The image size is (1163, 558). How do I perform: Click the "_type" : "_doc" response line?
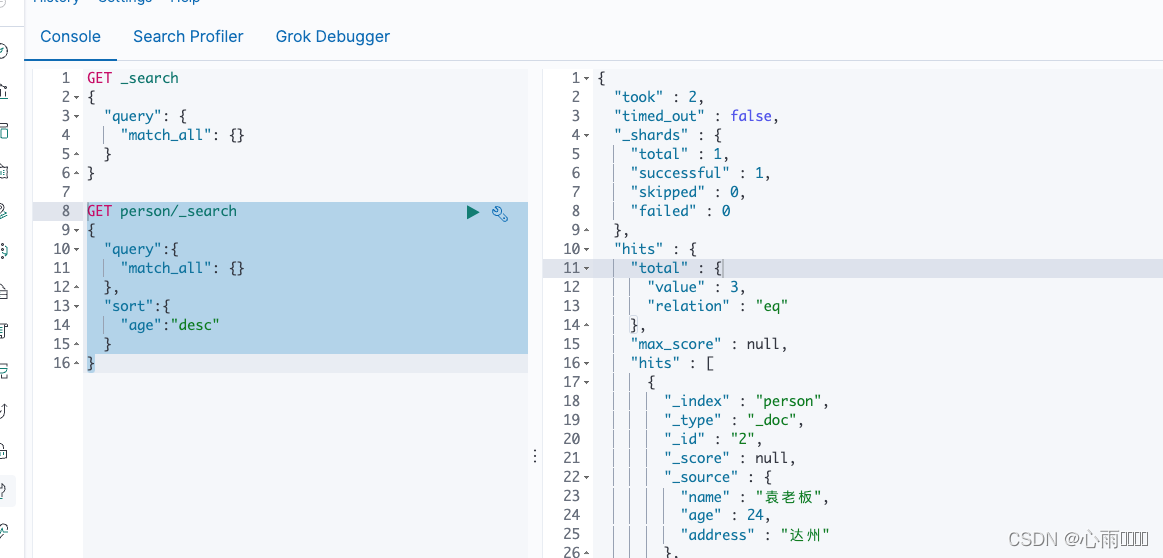tap(734, 421)
